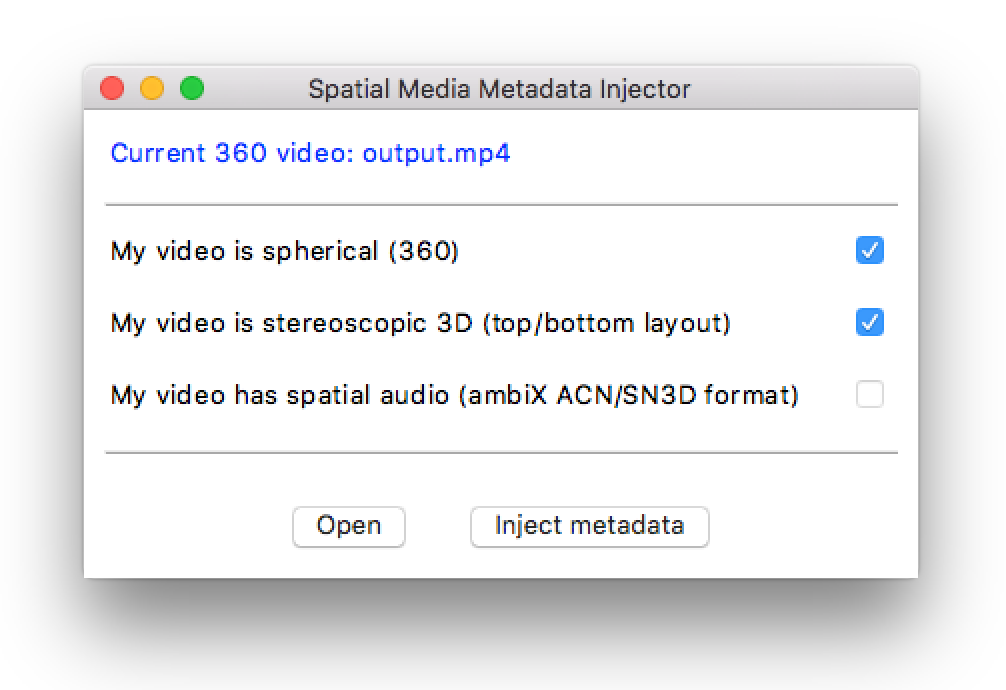Enable the spatial audio ambiX checkbox

point(869,394)
